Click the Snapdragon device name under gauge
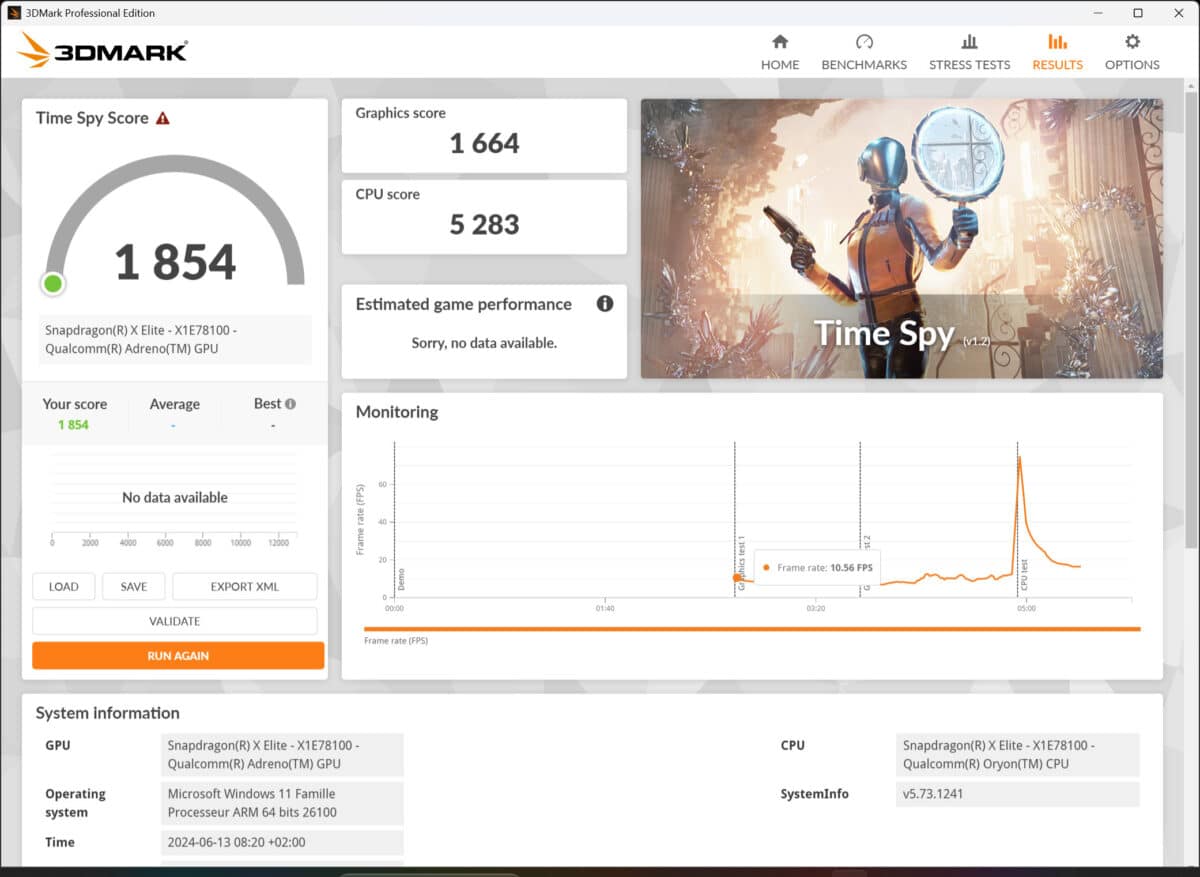This screenshot has height=877, width=1200. [176, 340]
